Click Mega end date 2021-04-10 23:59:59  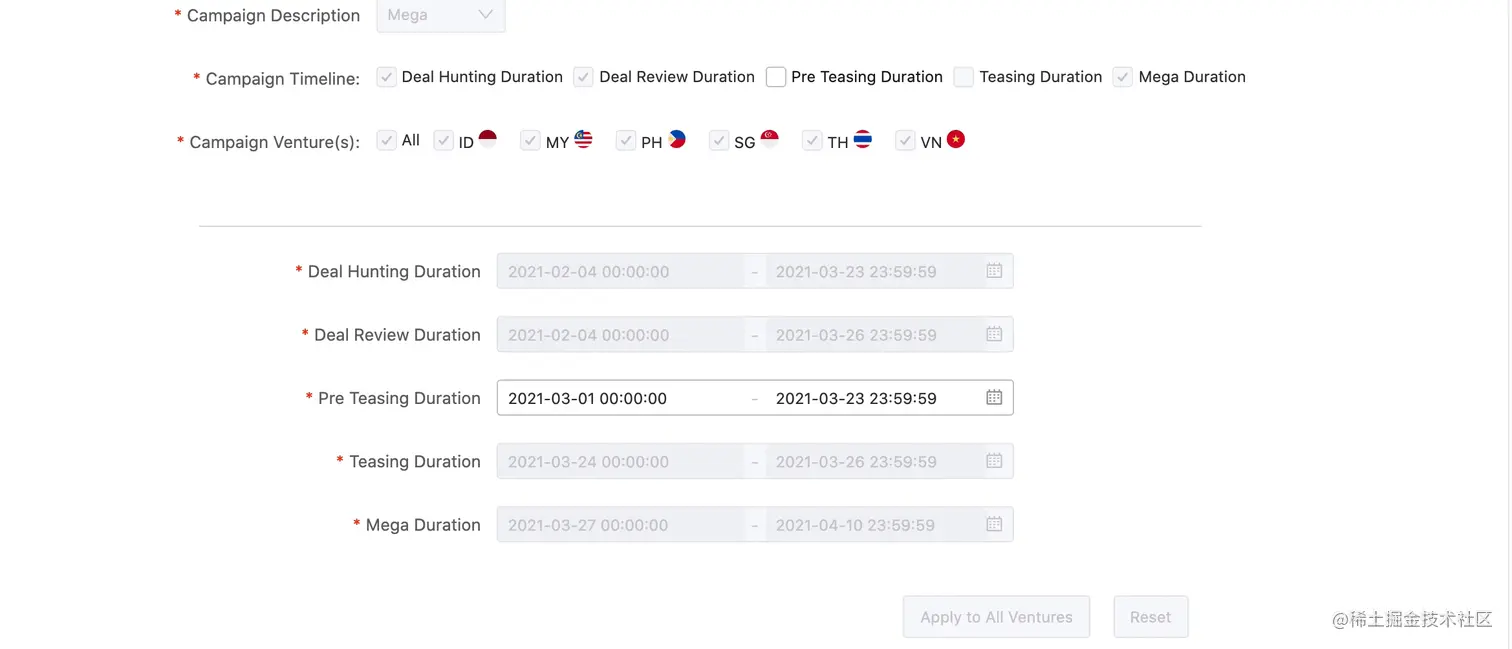pyautogui.click(x=856, y=525)
